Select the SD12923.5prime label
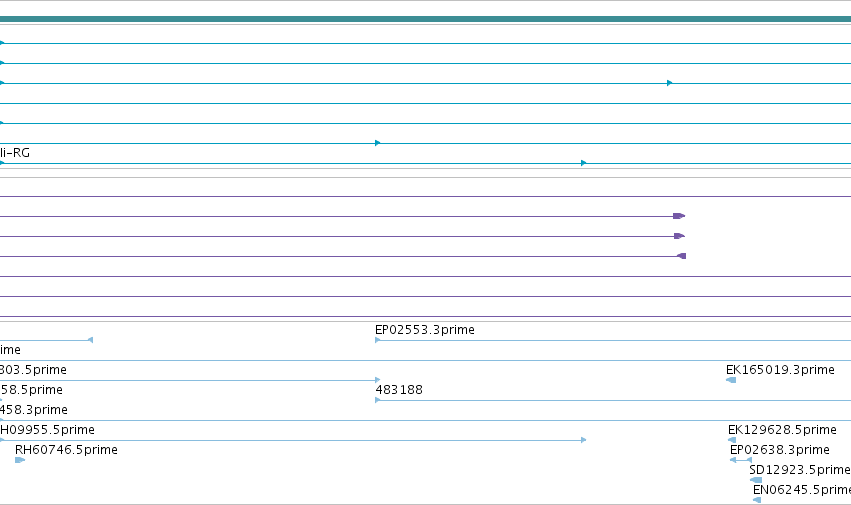The image size is (851, 505). pos(800,470)
